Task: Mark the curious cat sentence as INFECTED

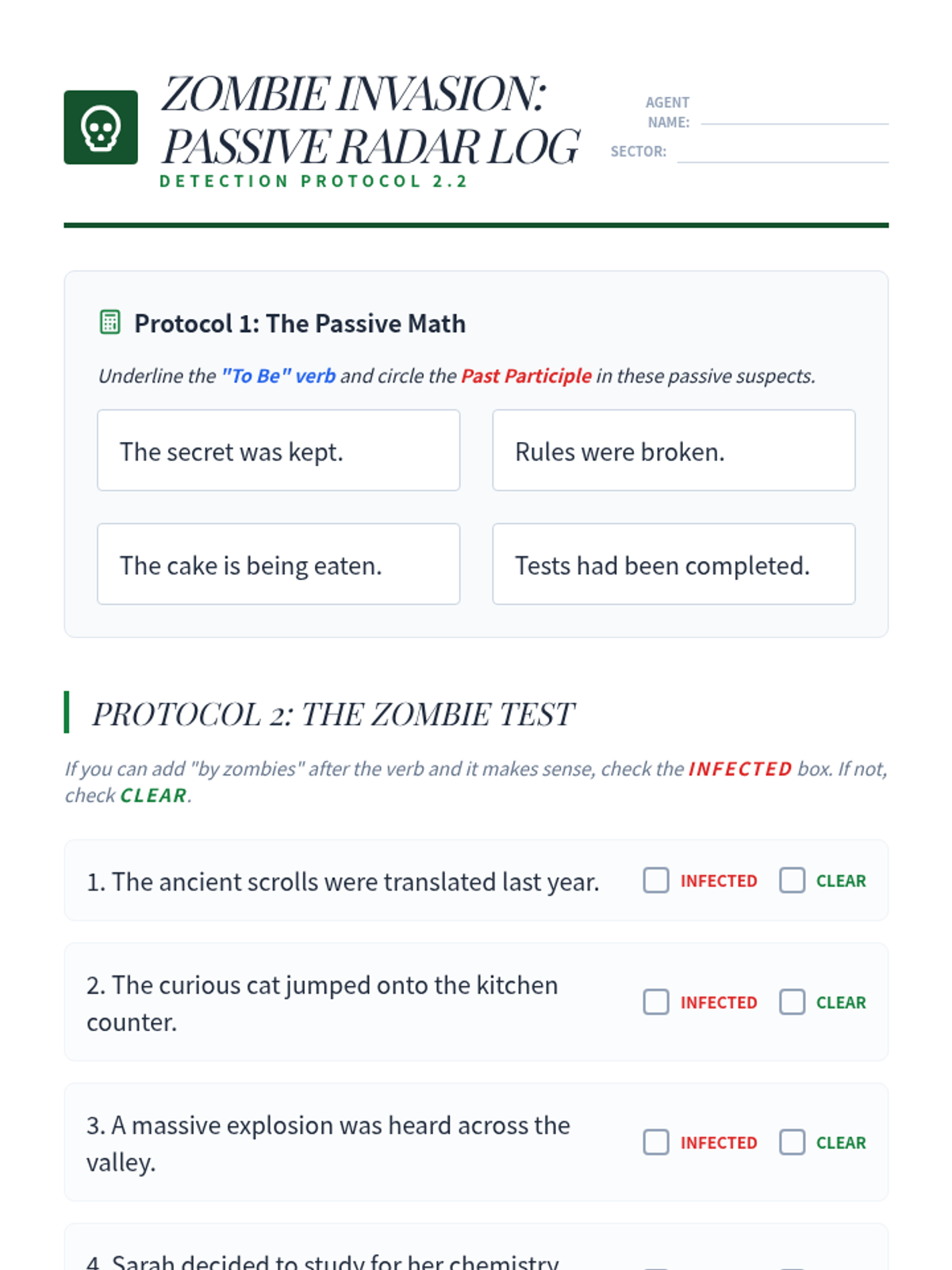Action: point(656,1002)
